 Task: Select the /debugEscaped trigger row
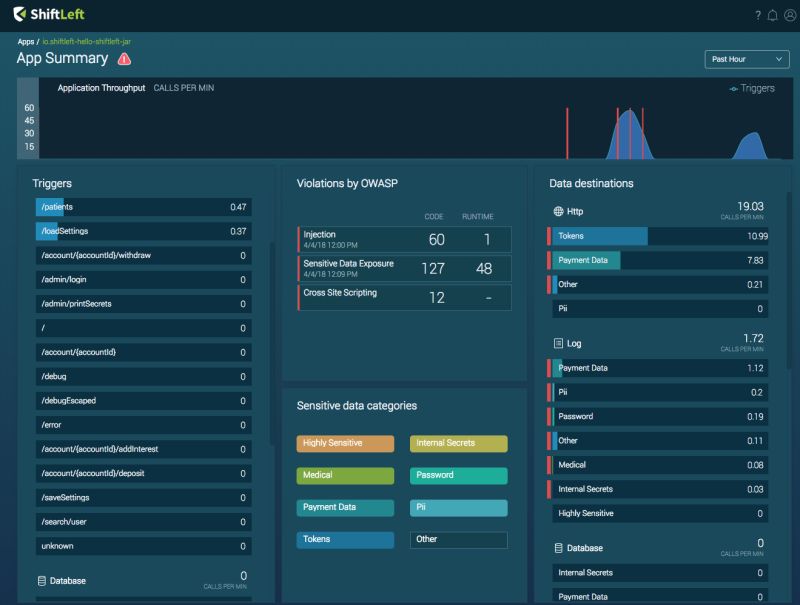[144, 400]
